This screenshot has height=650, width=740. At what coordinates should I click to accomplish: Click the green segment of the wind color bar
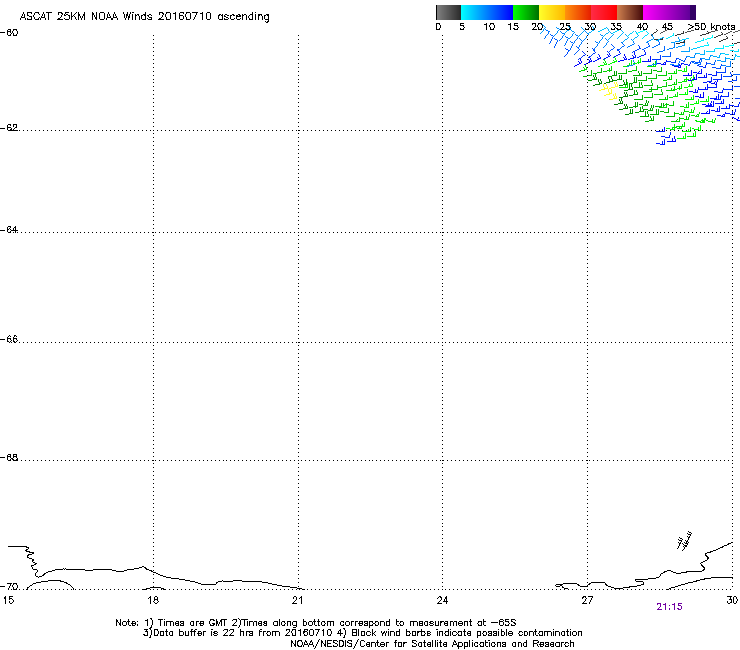point(526,12)
